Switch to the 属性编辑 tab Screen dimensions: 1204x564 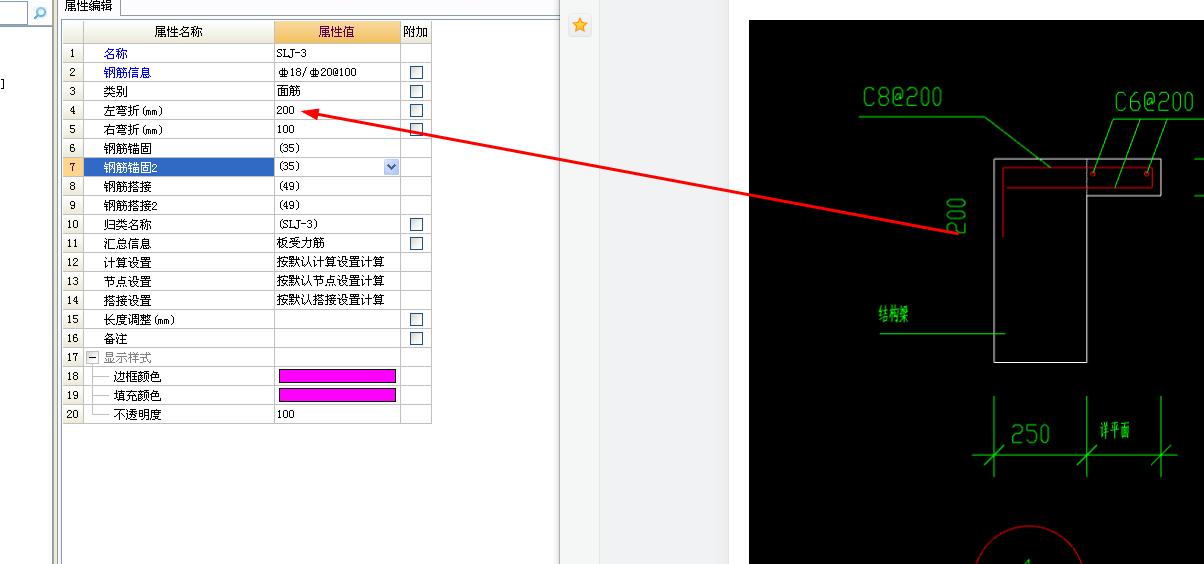tap(88, 7)
